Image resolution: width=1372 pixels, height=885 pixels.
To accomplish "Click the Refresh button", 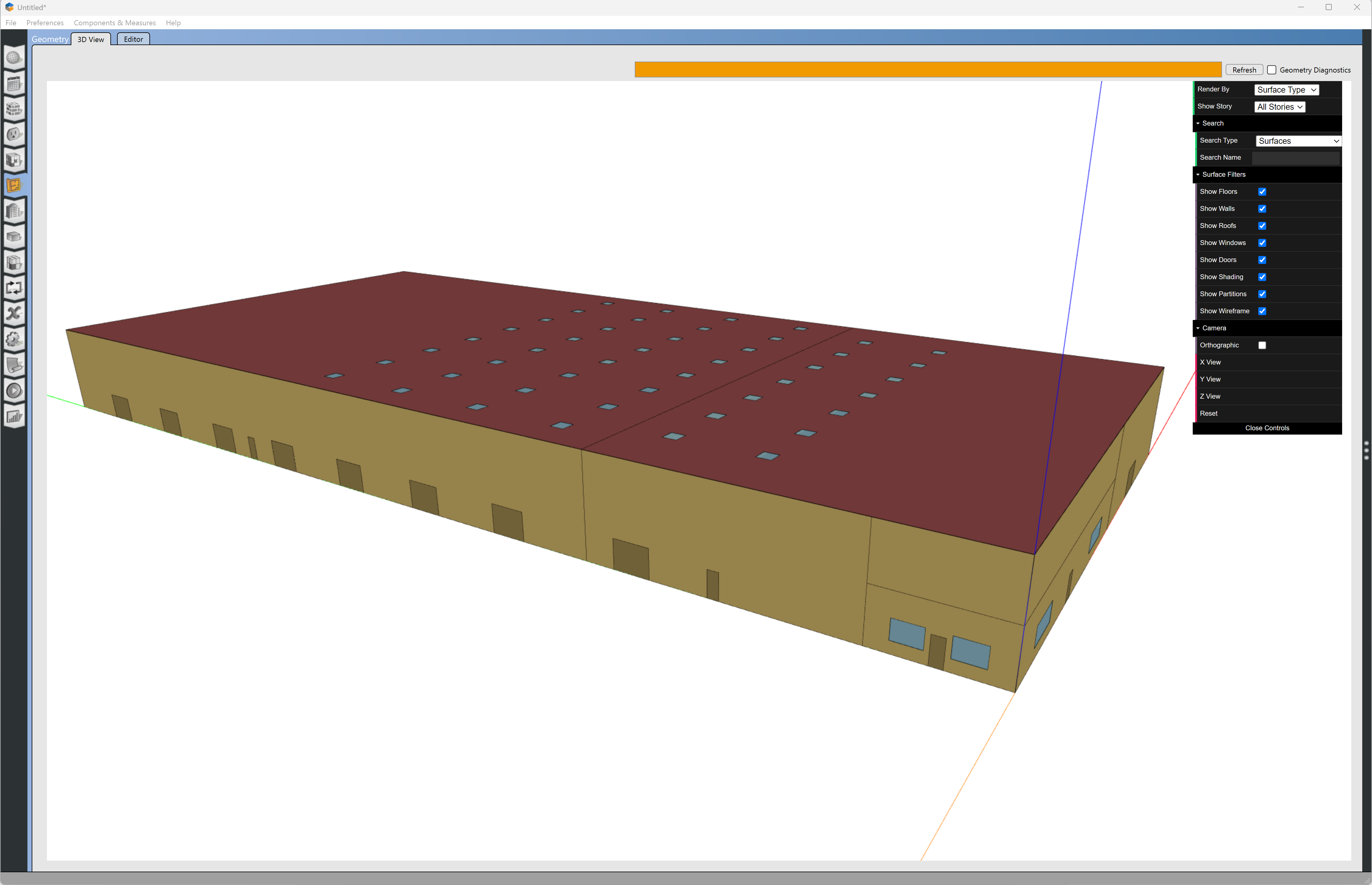I will coord(1244,69).
